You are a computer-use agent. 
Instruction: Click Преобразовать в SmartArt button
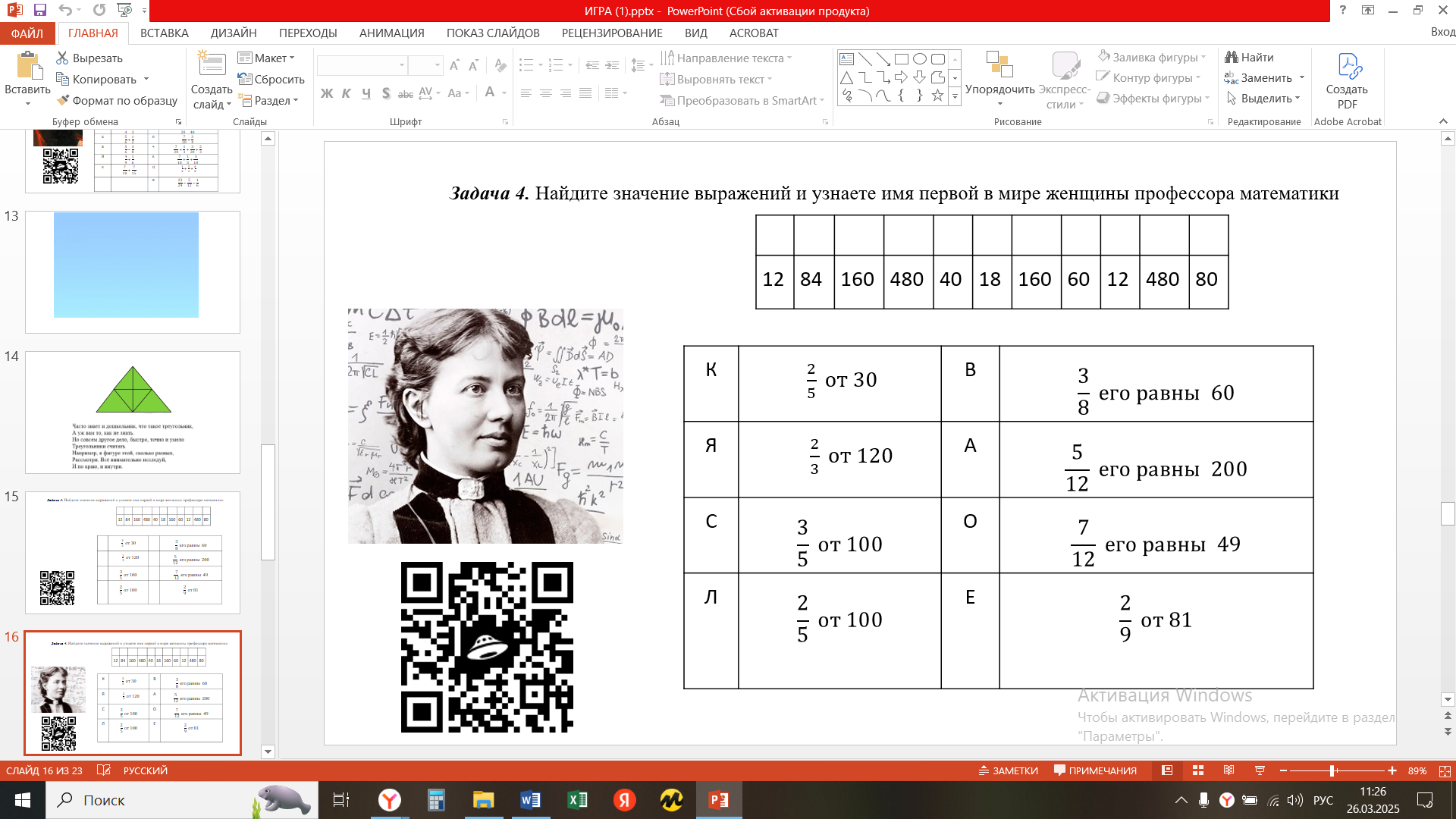pos(742,101)
